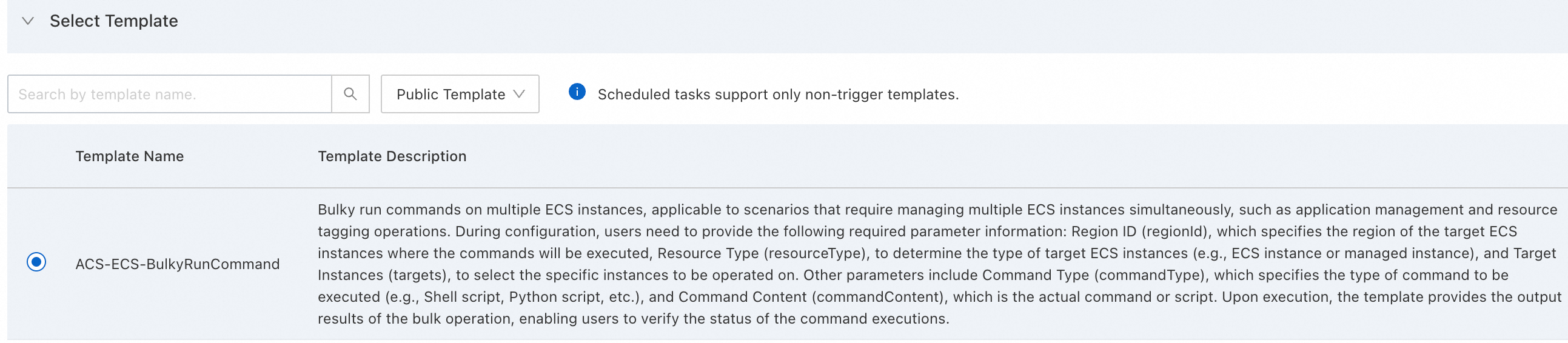Click the magnifier search icon
1568x343 pixels.
pyautogui.click(x=350, y=95)
